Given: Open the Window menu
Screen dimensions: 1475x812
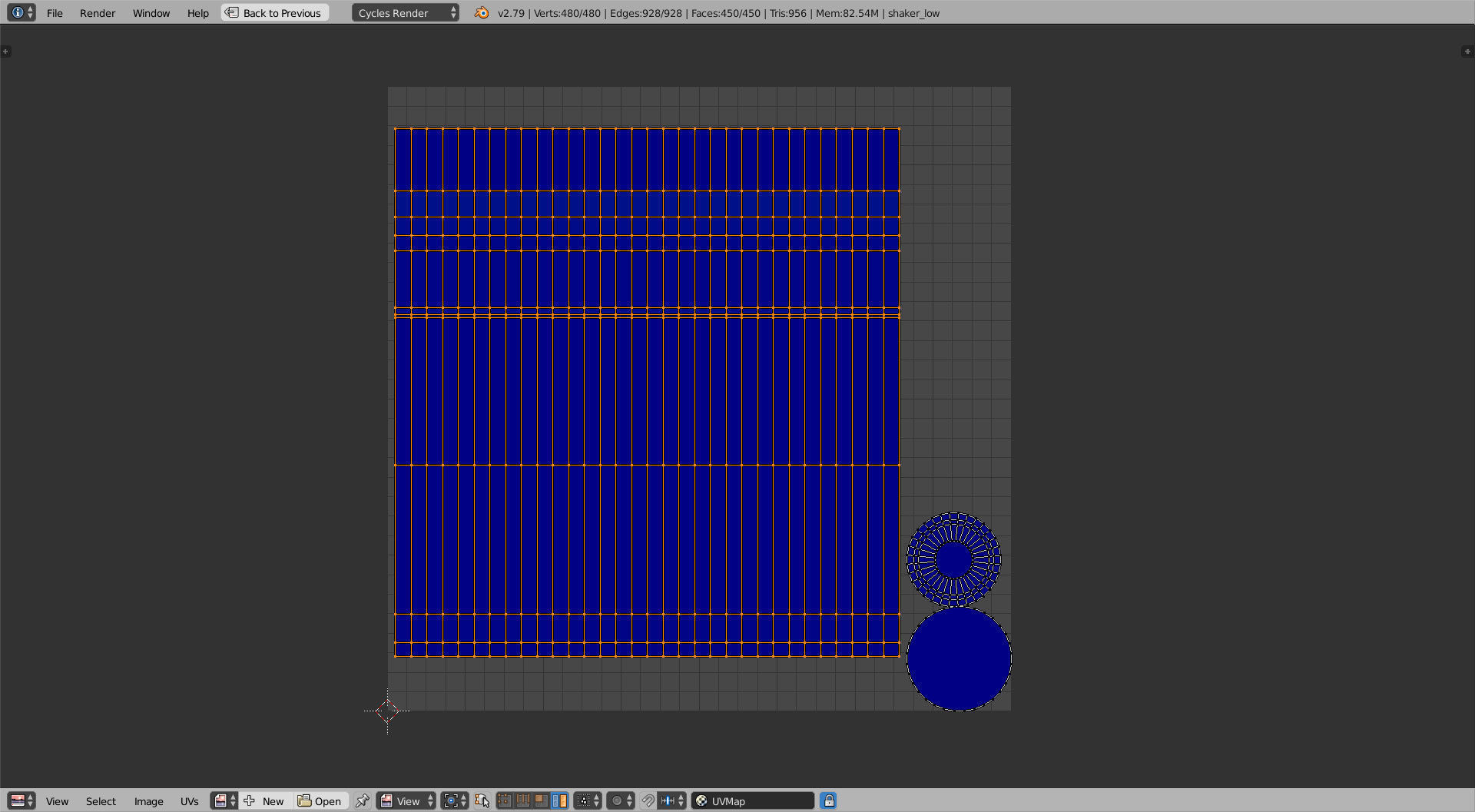Looking at the screenshot, I should click(x=151, y=13).
